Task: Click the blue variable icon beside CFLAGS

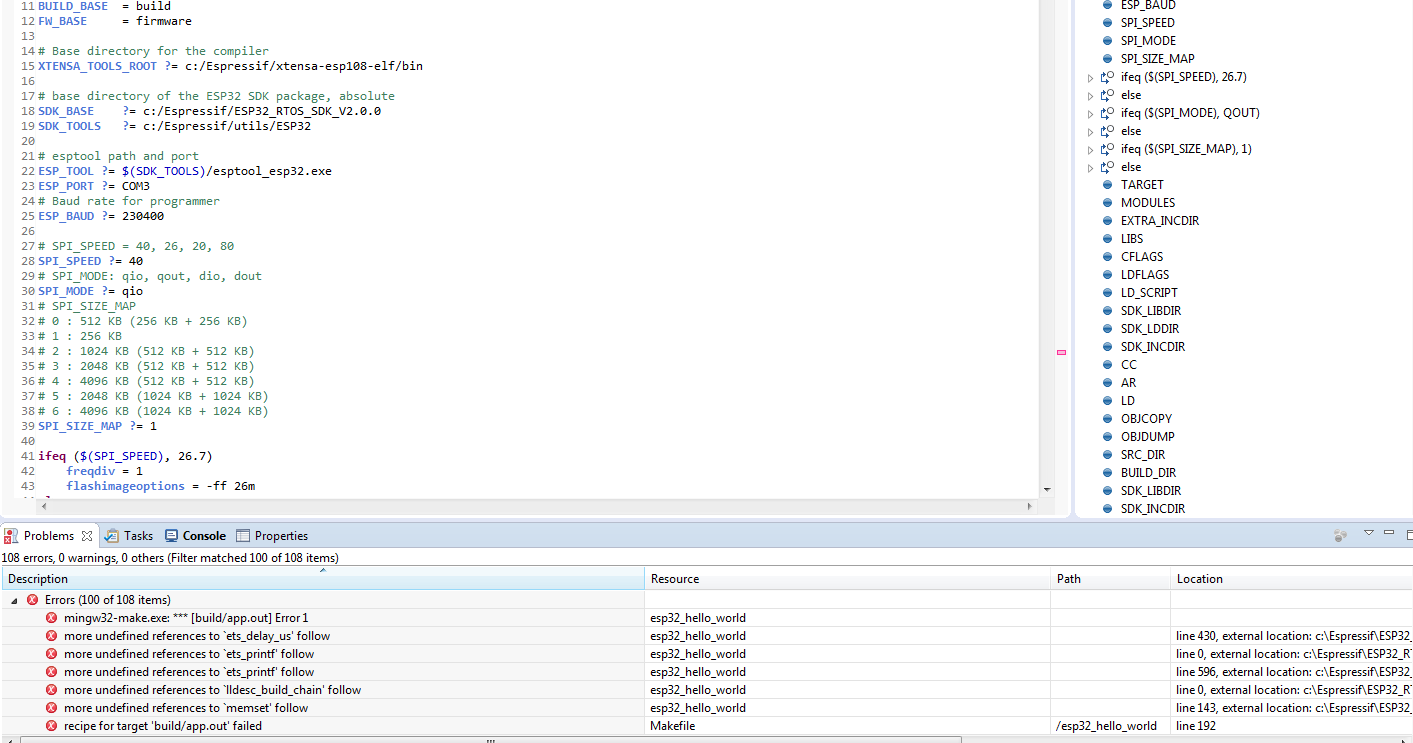Action: click(x=1107, y=257)
